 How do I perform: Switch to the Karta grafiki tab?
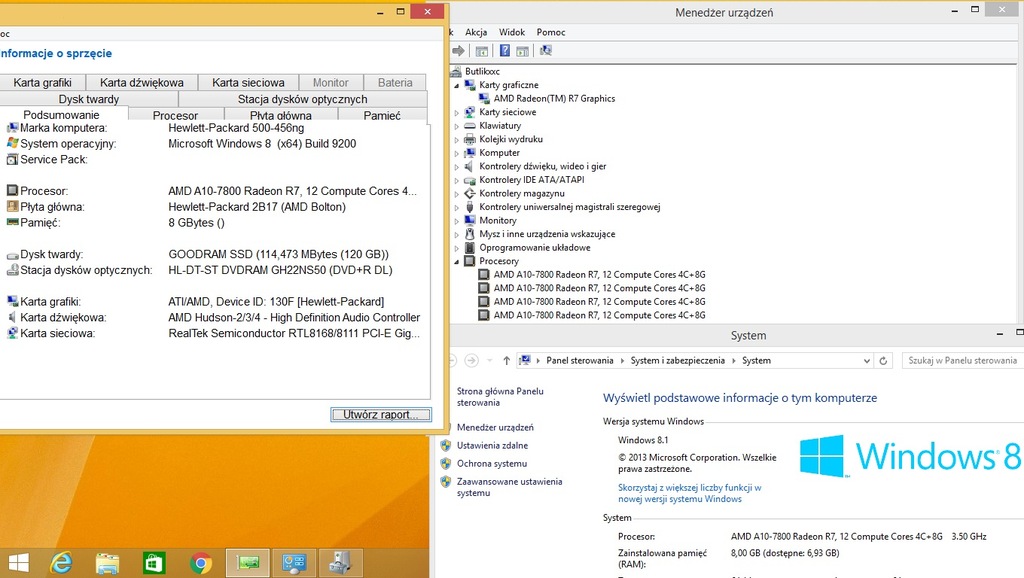tap(42, 83)
